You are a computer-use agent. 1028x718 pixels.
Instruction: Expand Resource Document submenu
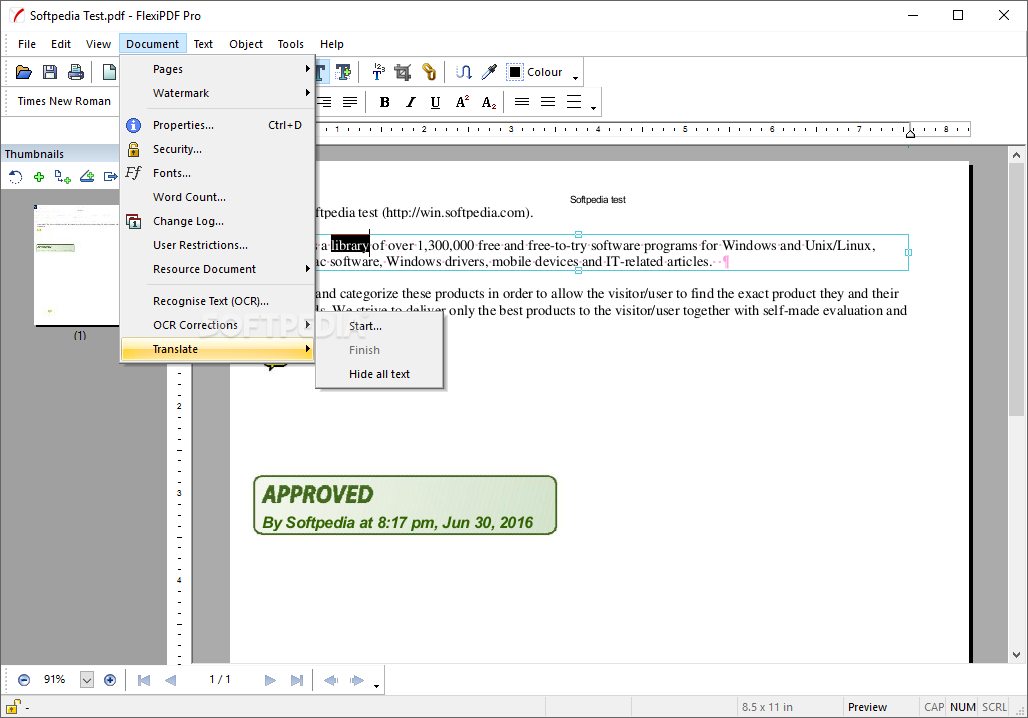pyautogui.click(x=217, y=269)
